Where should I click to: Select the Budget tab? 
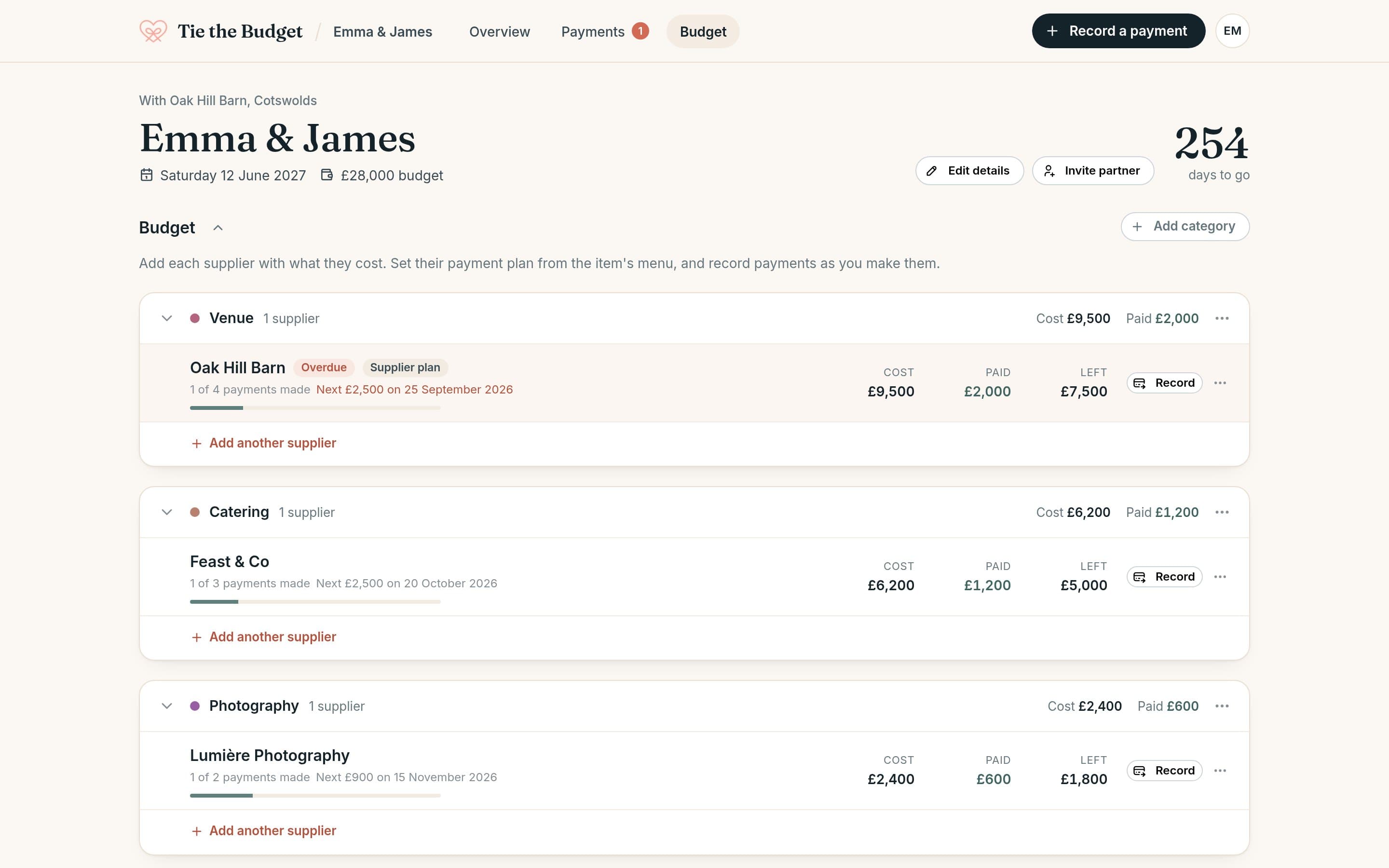click(703, 31)
